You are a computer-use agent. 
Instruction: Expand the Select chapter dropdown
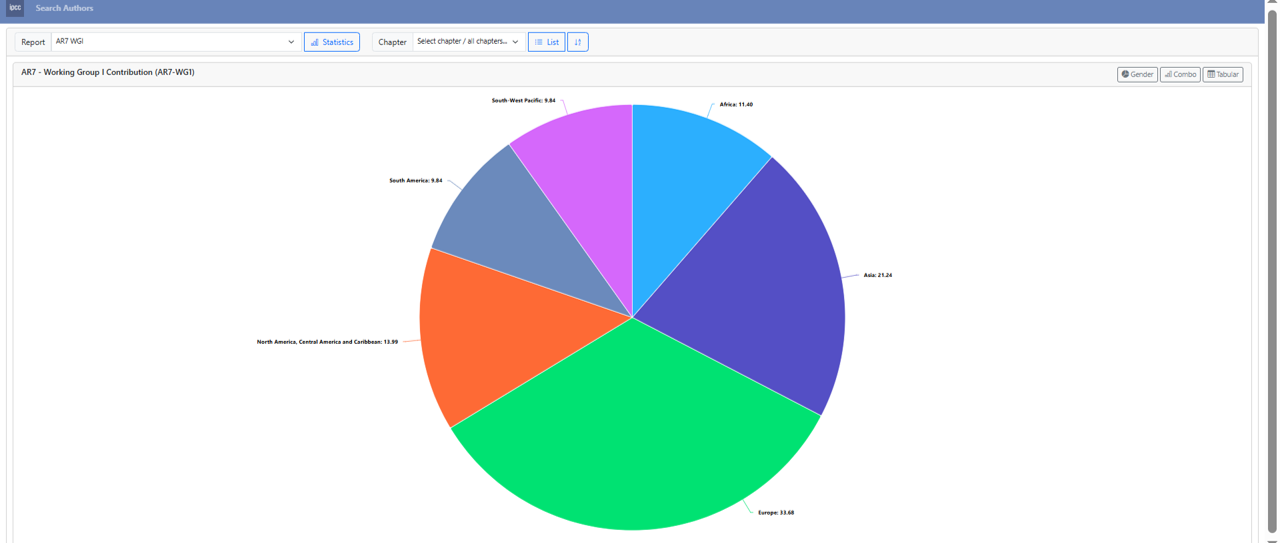click(467, 42)
